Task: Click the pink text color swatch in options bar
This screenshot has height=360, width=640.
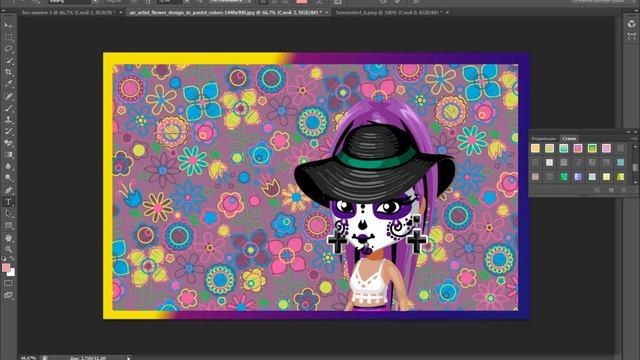Action: 301,2
